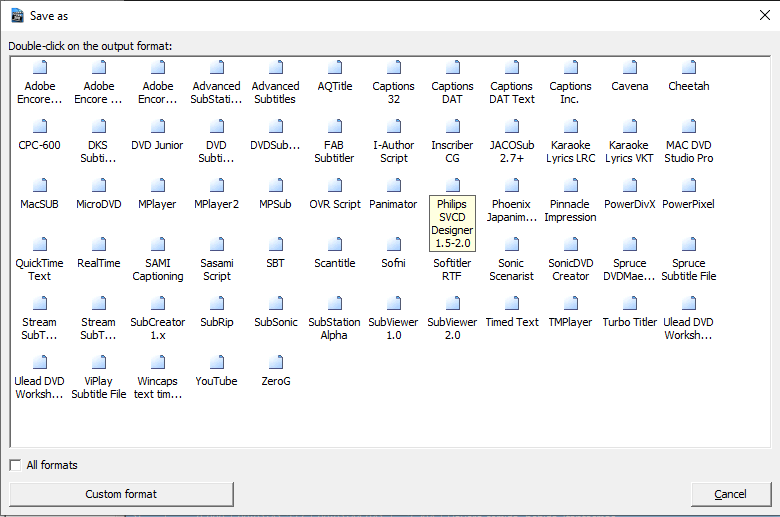Pick SonicDVD Creator format
Image resolution: width=780 pixels, height=517 pixels.
pos(571,260)
